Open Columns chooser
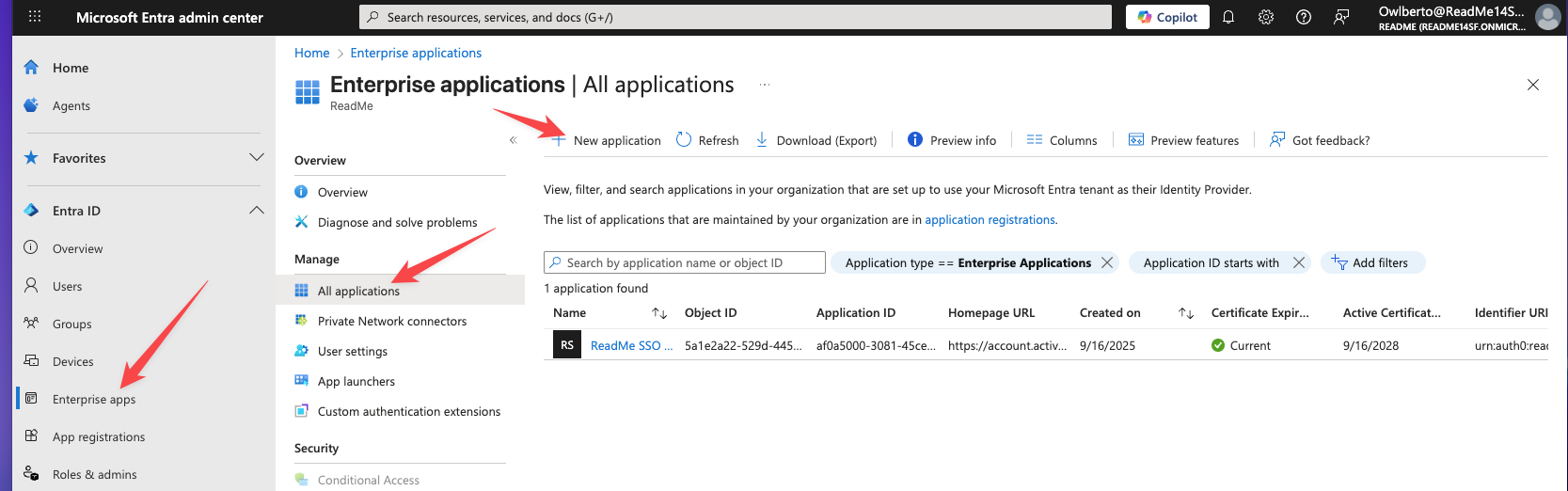Image resolution: width=1568 pixels, height=491 pixels. point(1062,140)
